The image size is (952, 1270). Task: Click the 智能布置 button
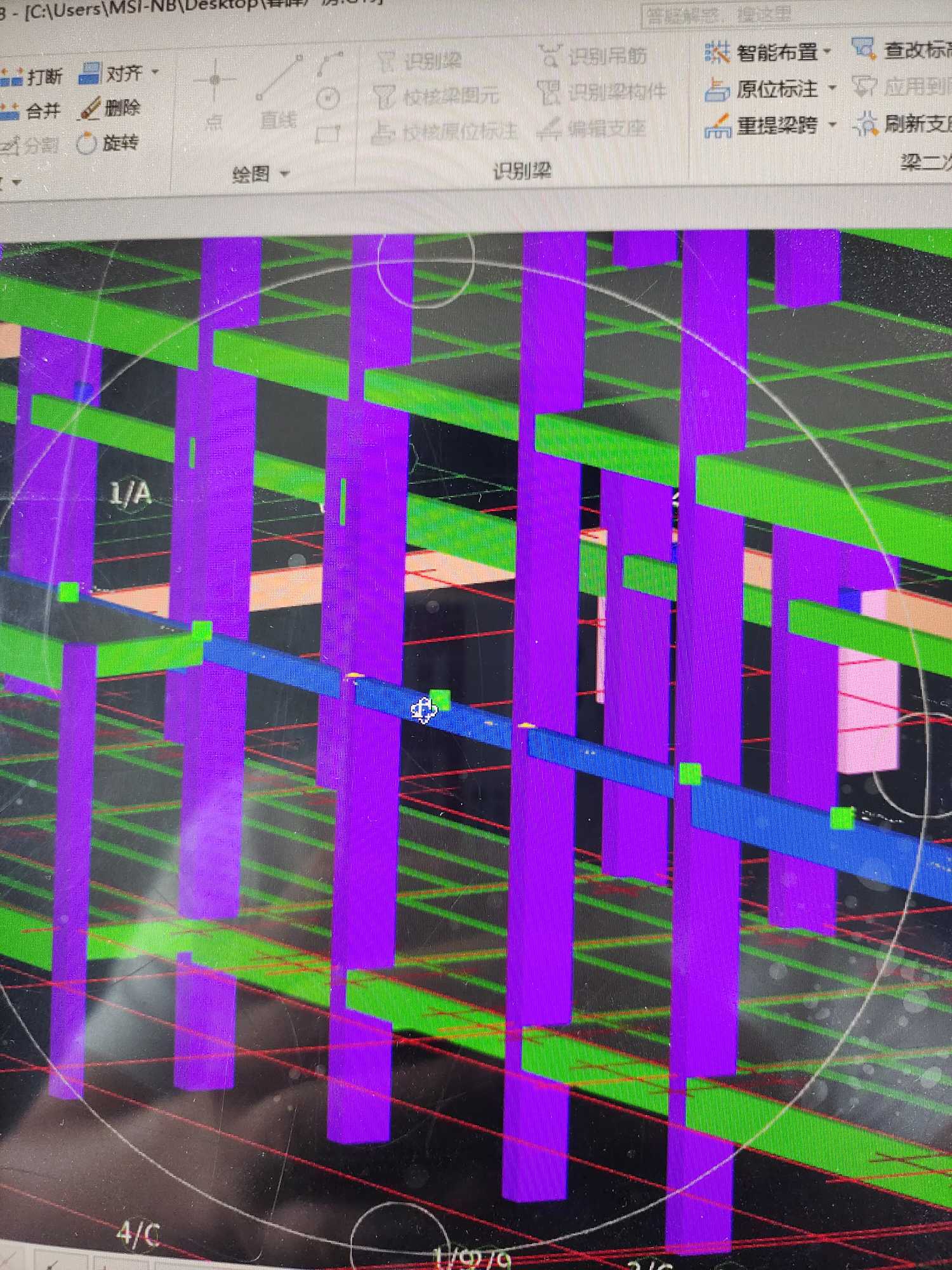[x=761, y=52]
